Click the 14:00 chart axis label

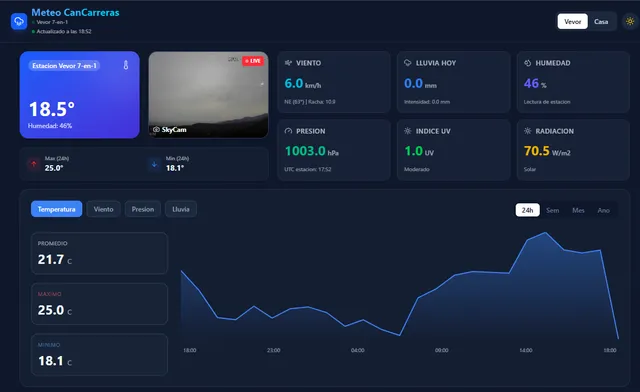click(x=526, y=350)
